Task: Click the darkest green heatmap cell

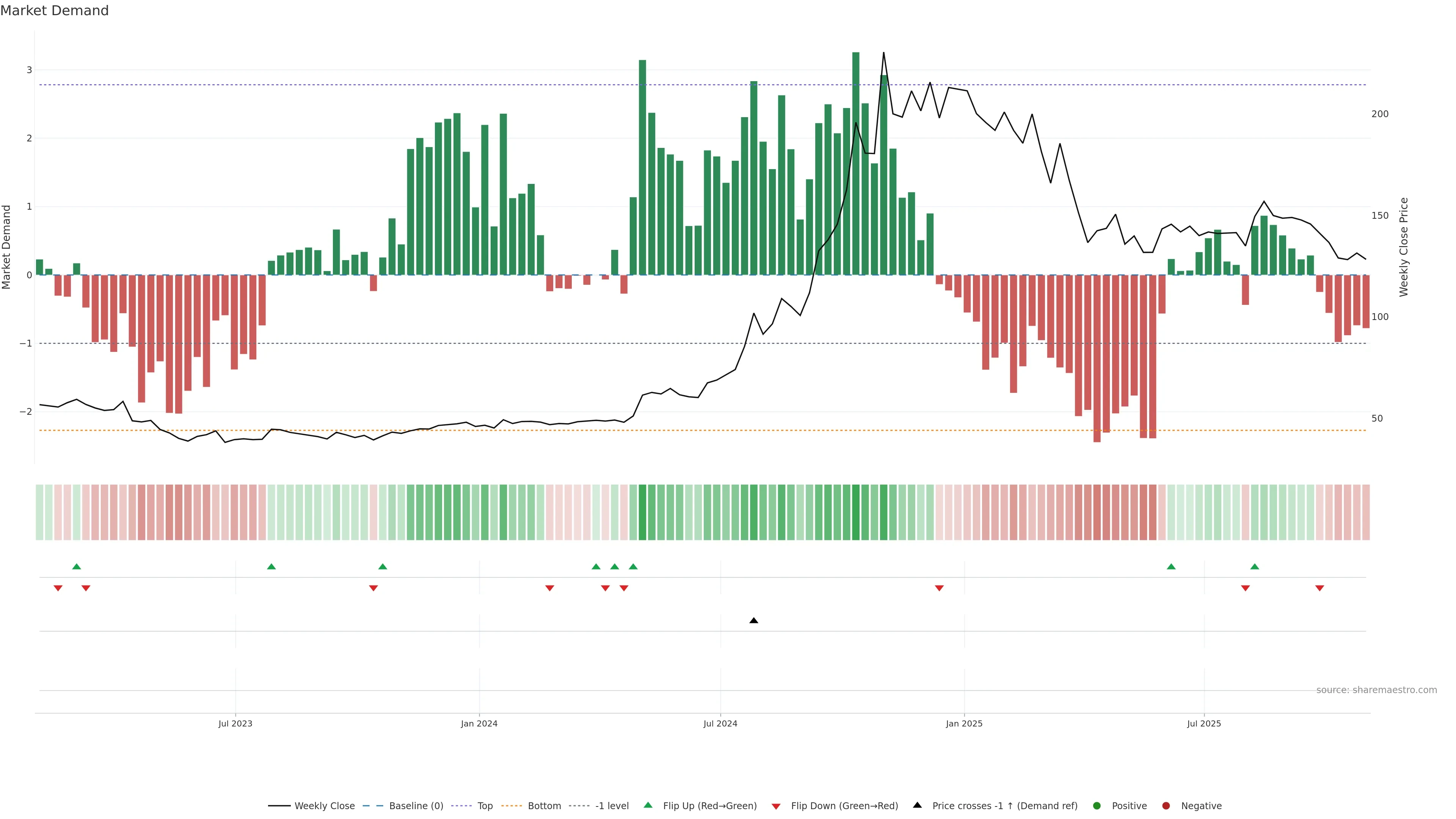Action: pos(856,512)
